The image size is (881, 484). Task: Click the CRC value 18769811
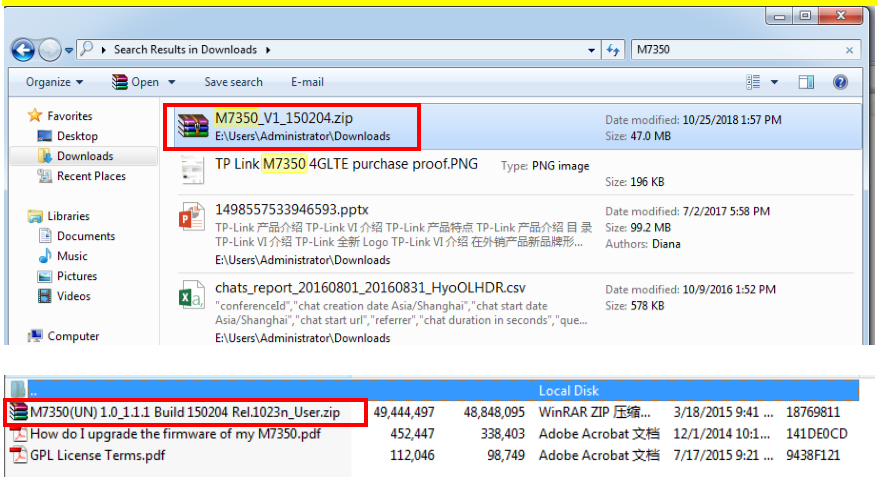pyautogui.click(x=812, y=413)
